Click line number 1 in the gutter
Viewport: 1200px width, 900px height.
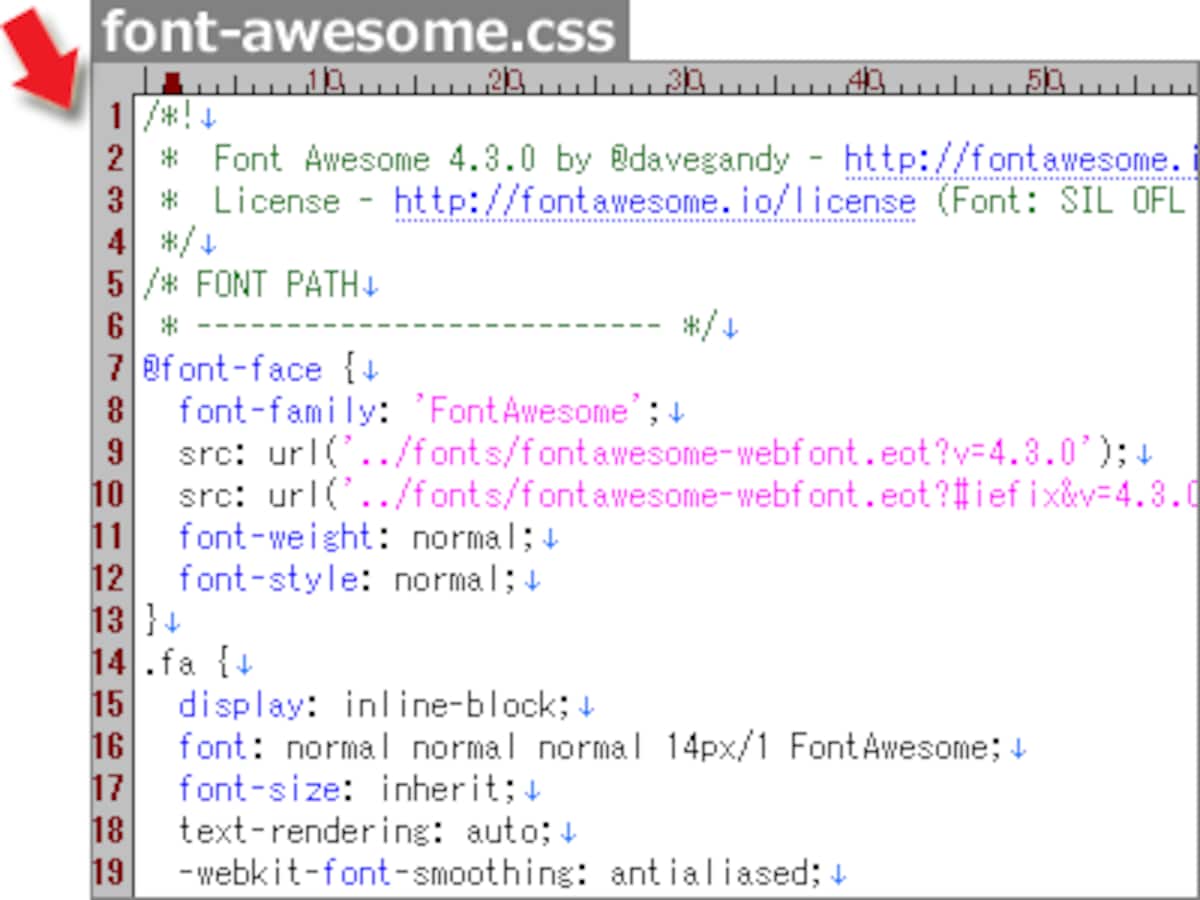point(117,116)
